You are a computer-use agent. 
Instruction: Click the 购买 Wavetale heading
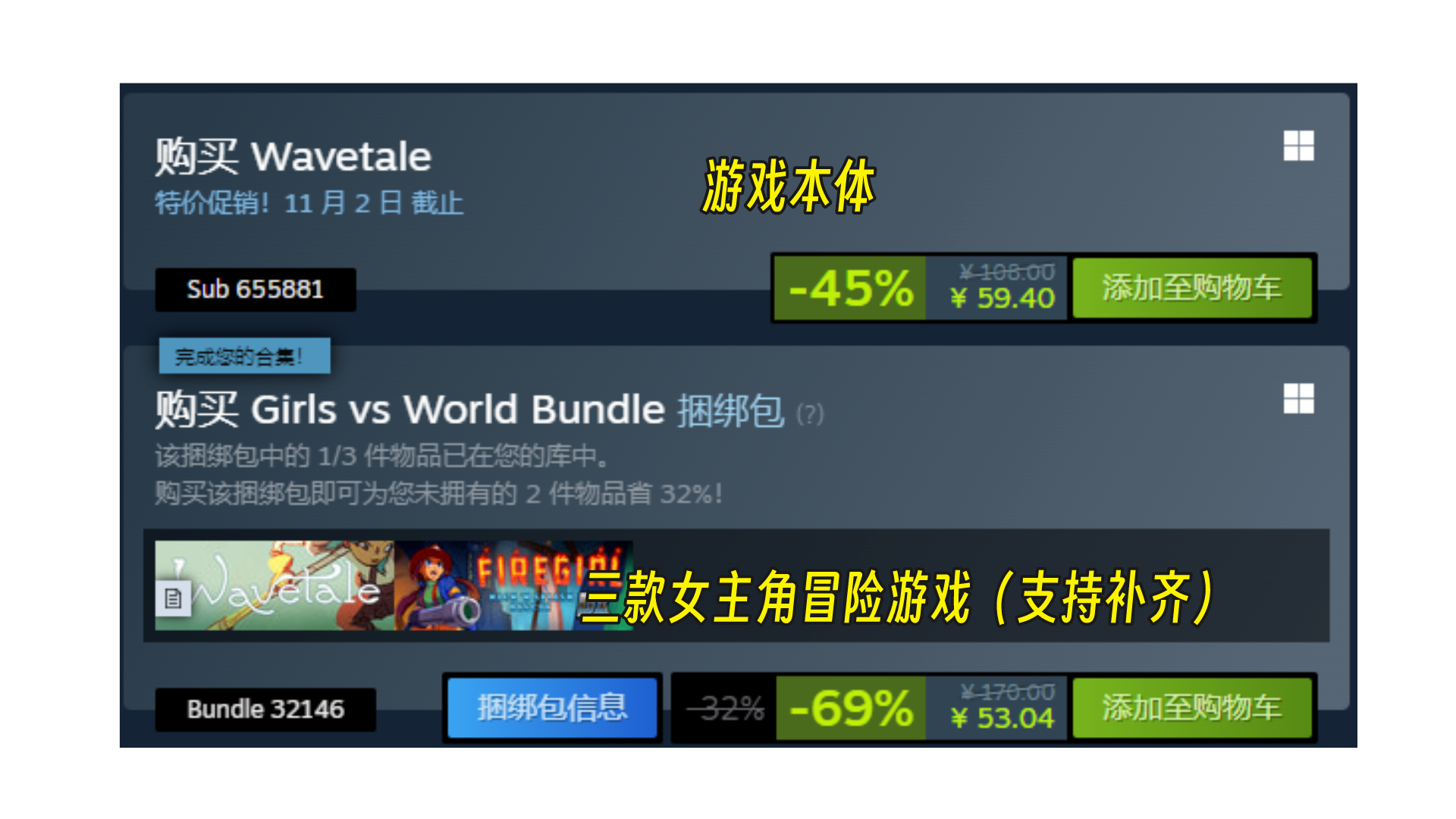pyautogui.click(x=293, y=157)
